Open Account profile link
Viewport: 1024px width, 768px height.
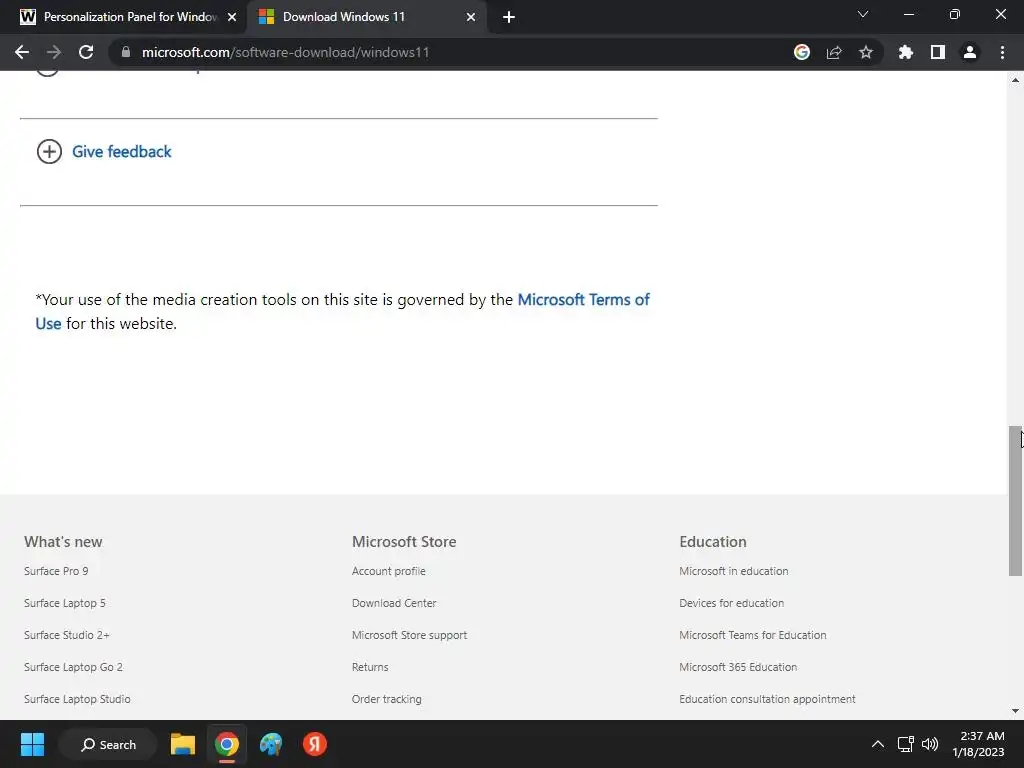pos(389,571)
